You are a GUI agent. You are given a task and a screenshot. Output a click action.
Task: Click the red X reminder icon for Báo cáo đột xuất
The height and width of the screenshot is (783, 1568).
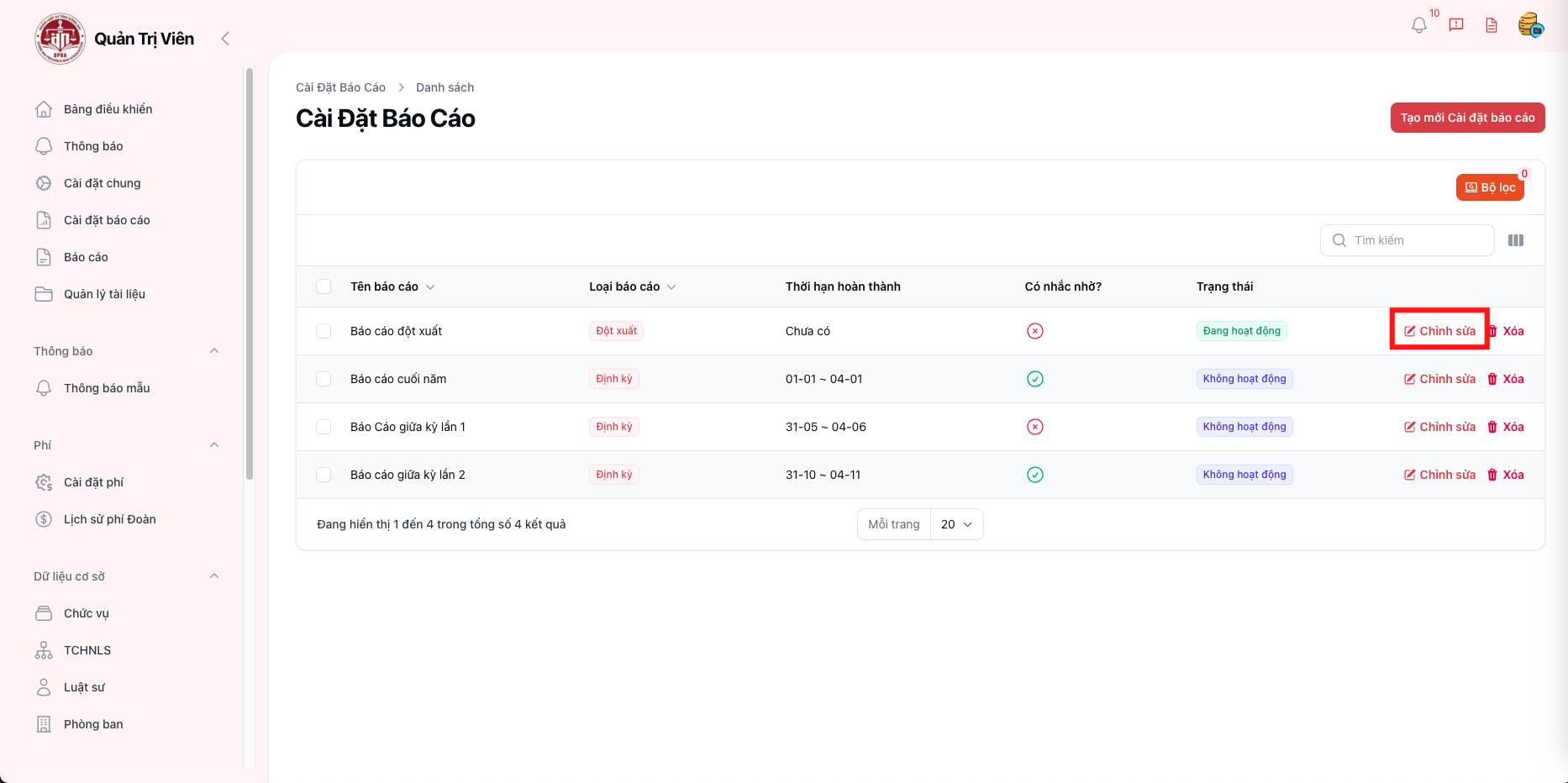pos(1035,331)
